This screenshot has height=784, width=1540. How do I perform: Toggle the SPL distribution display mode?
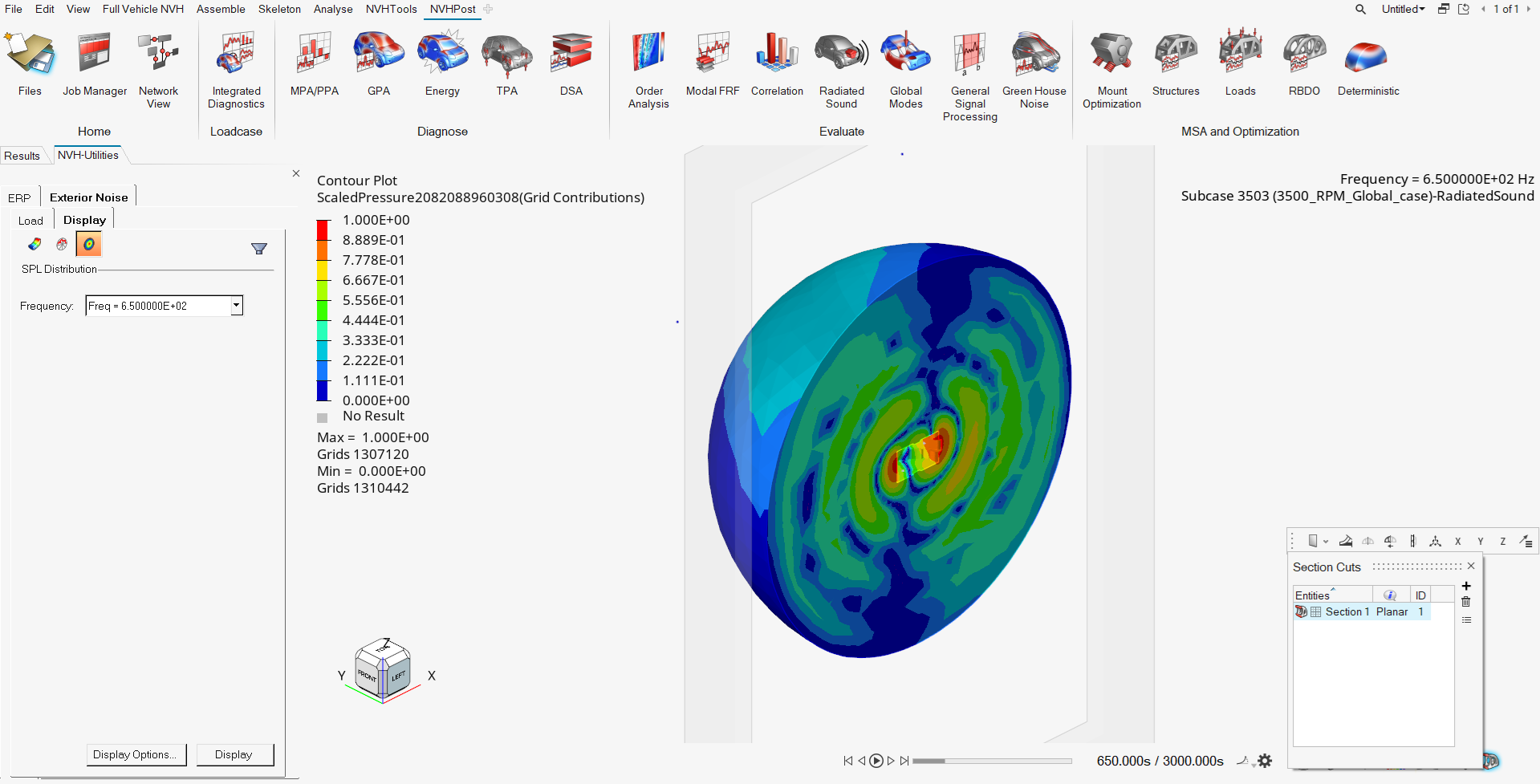pyautogui.click(x=89, y=244)
